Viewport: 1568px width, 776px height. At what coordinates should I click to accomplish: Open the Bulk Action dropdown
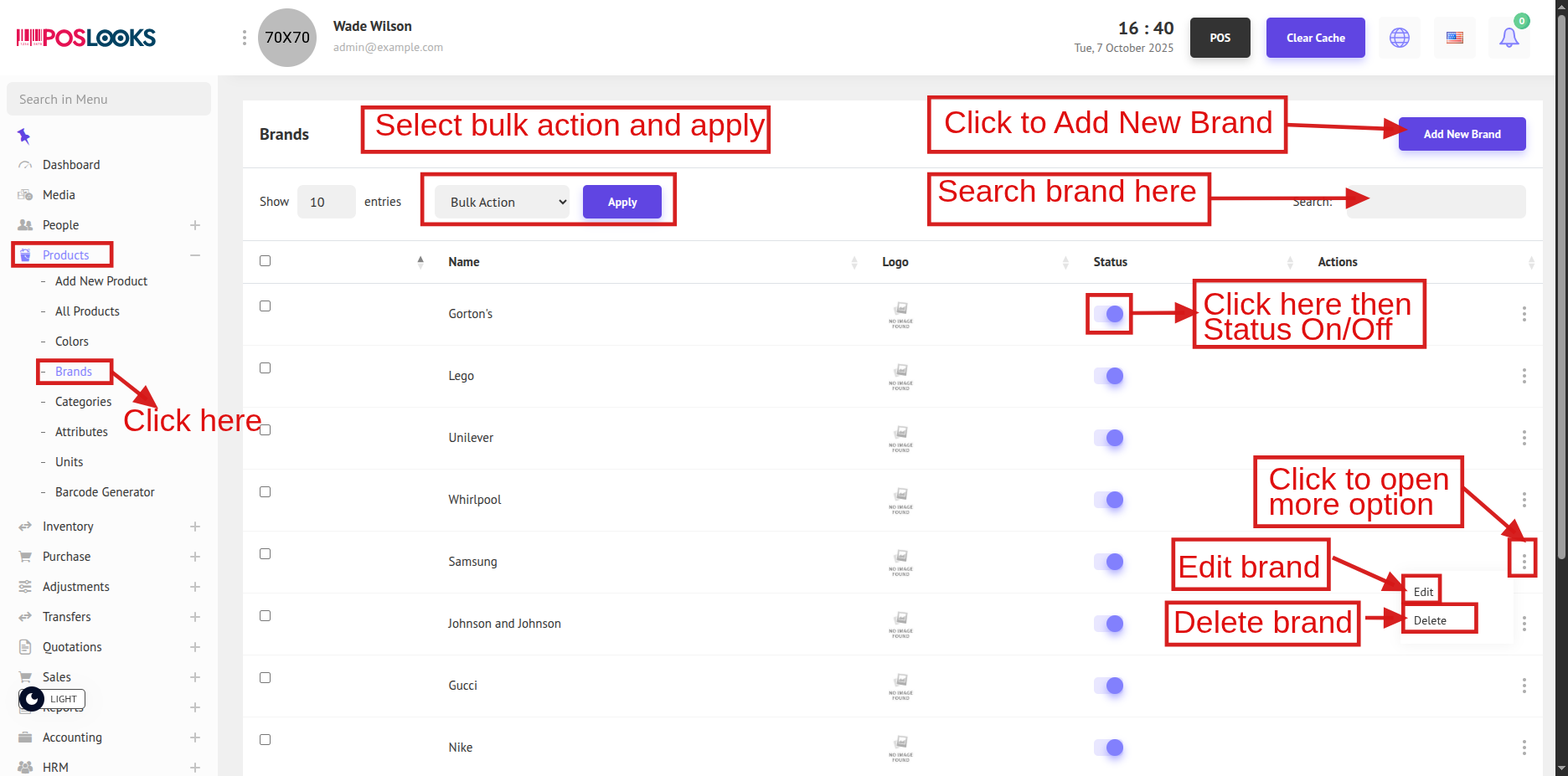[x=503, y=203]
